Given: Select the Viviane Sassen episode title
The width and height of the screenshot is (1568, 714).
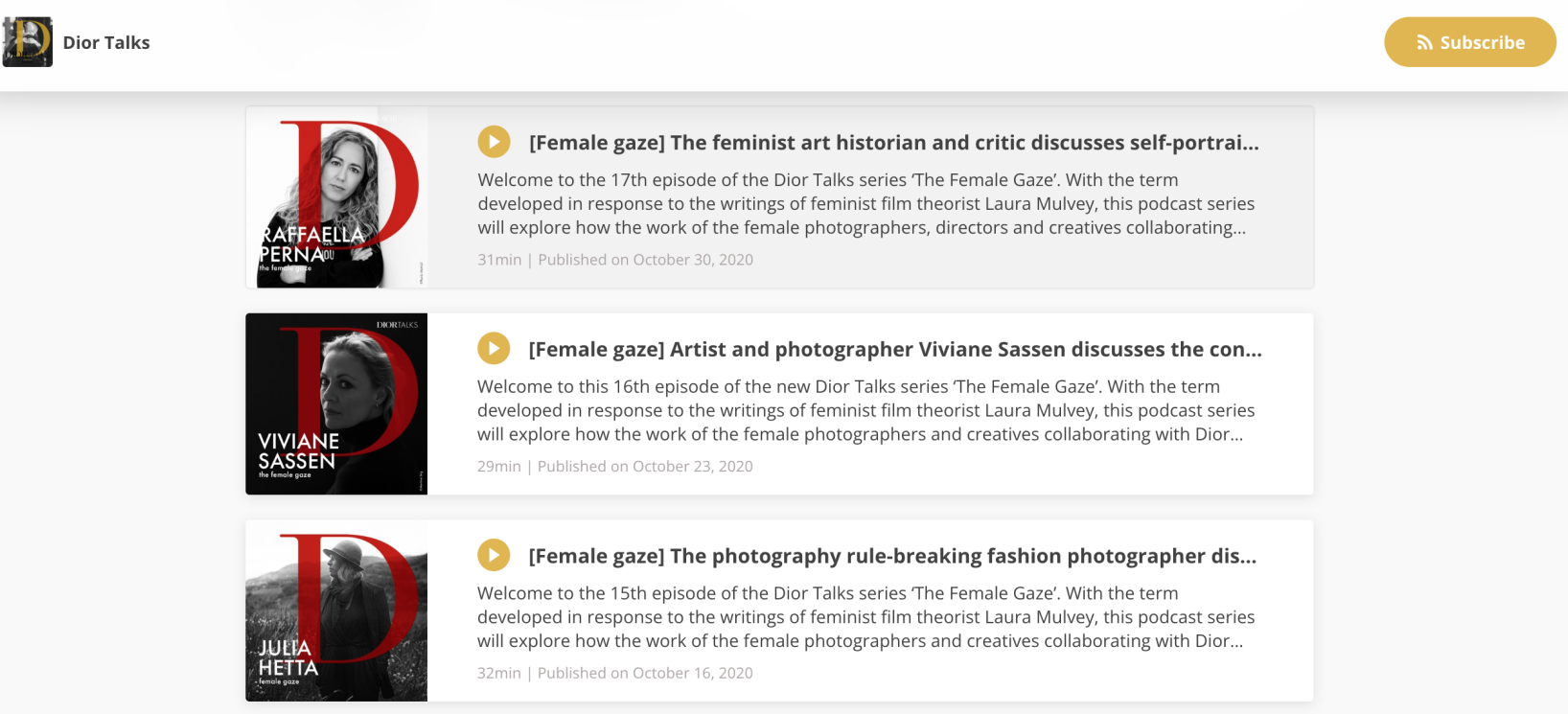Looking at the screenshot, I should [894, 350].
